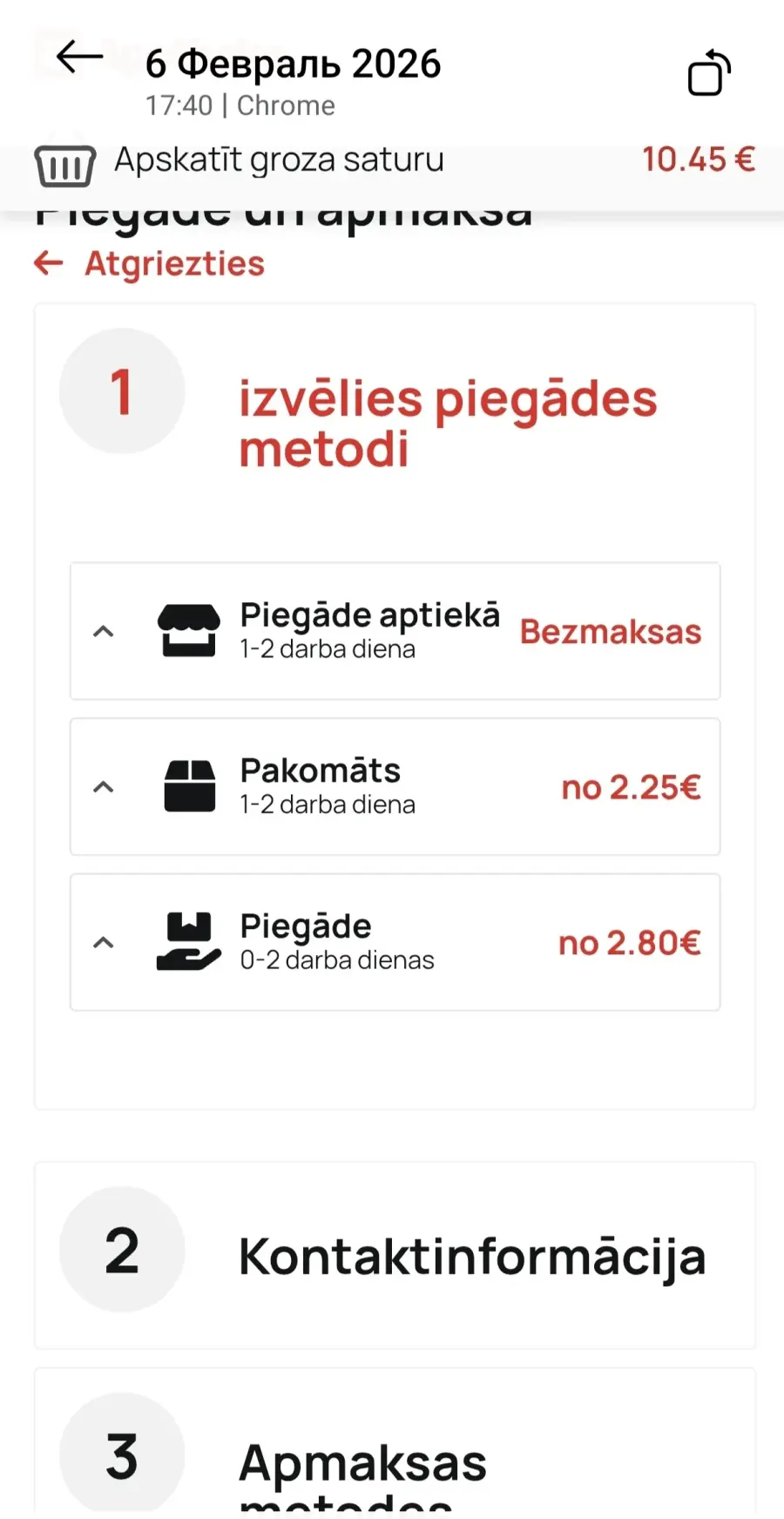Tap the back arrow at top
The width and height of the screenshot is (784, 1519).
click(x=79, y=59)
